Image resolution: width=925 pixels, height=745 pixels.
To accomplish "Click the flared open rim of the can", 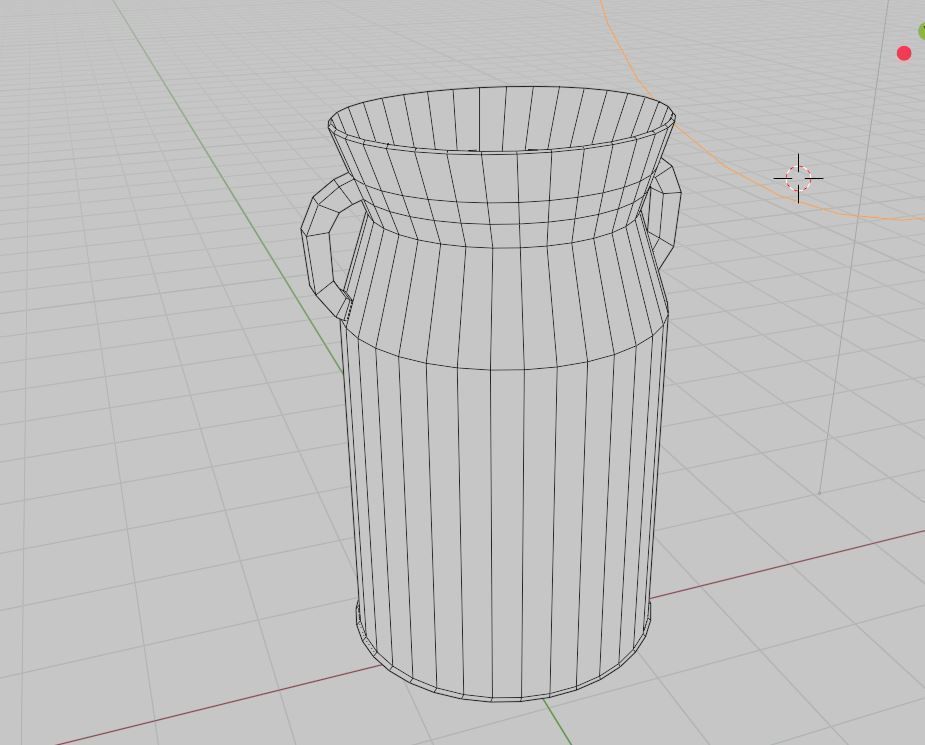I will pos(501,121).
